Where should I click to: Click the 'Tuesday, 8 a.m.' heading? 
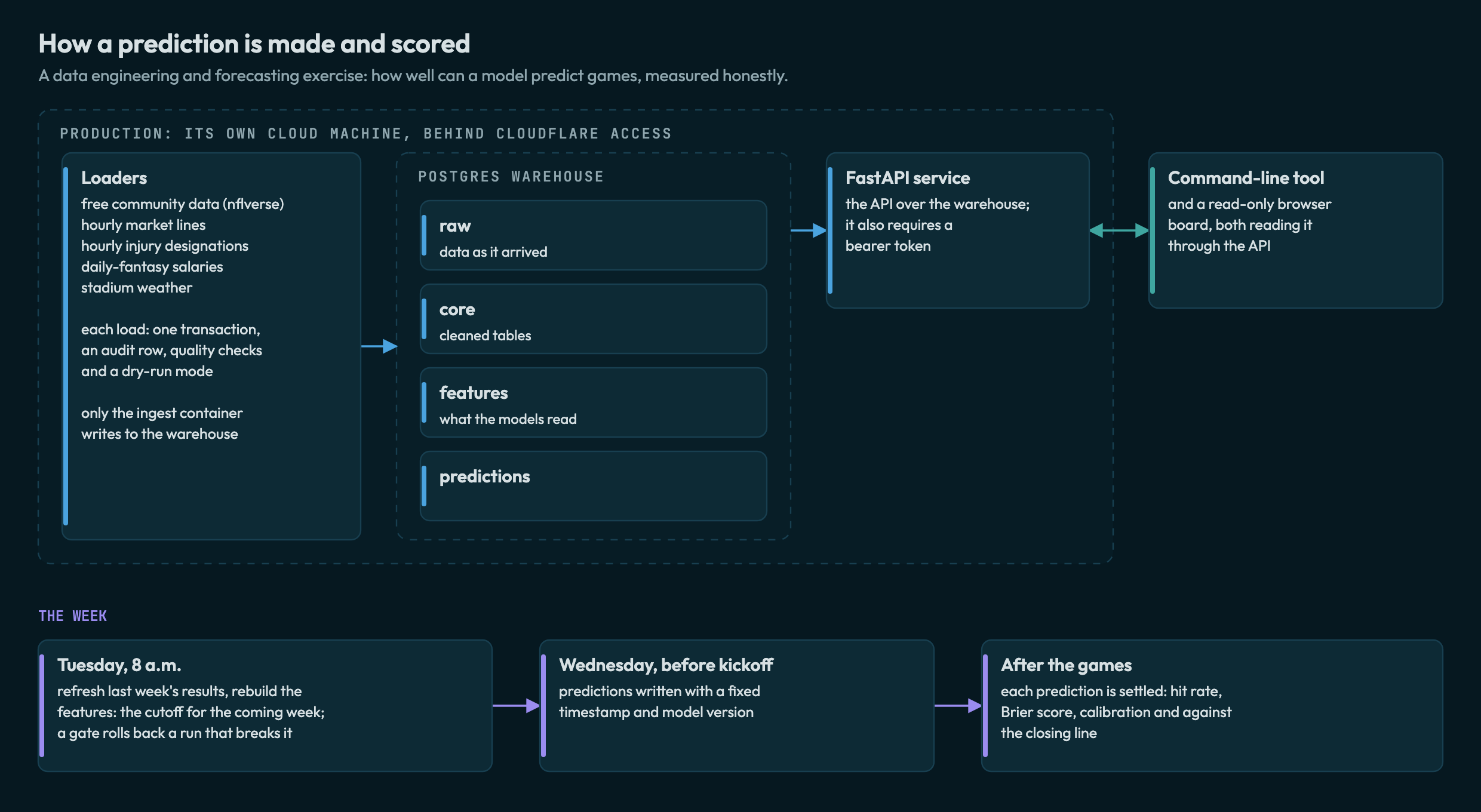(x=119, y=665)
